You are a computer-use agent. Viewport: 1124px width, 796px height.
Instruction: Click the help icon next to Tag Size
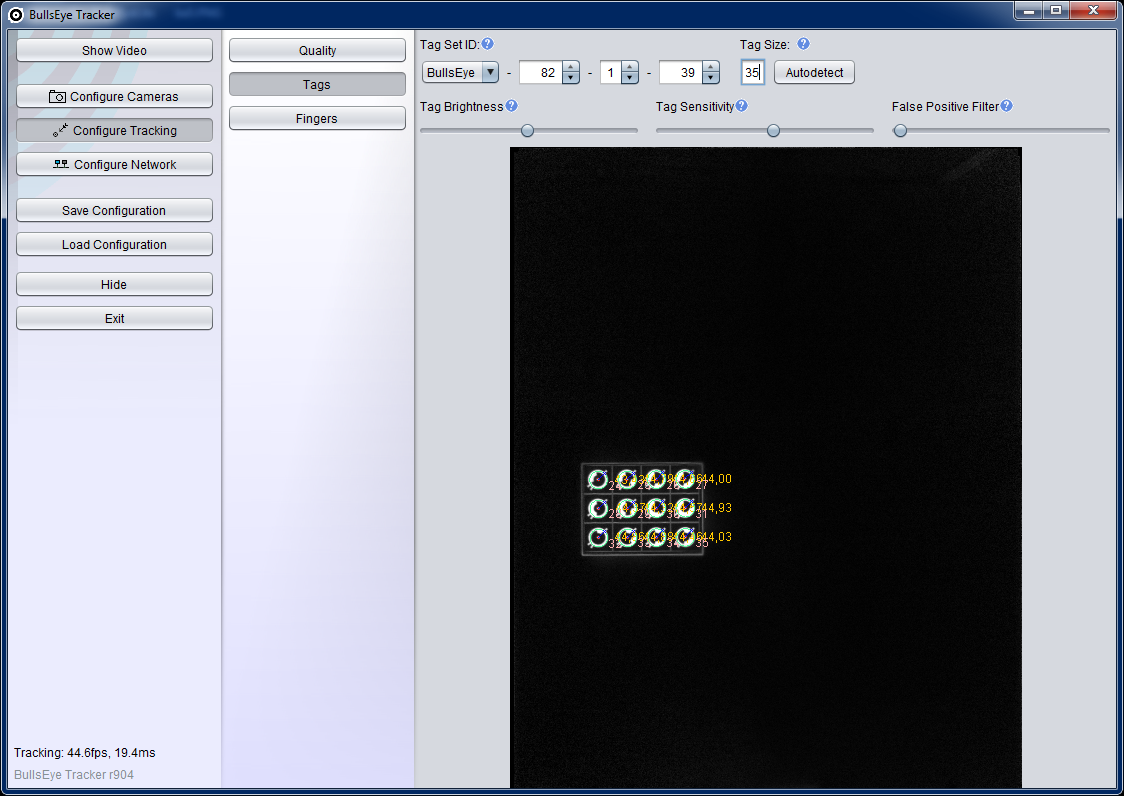(803, 45)
